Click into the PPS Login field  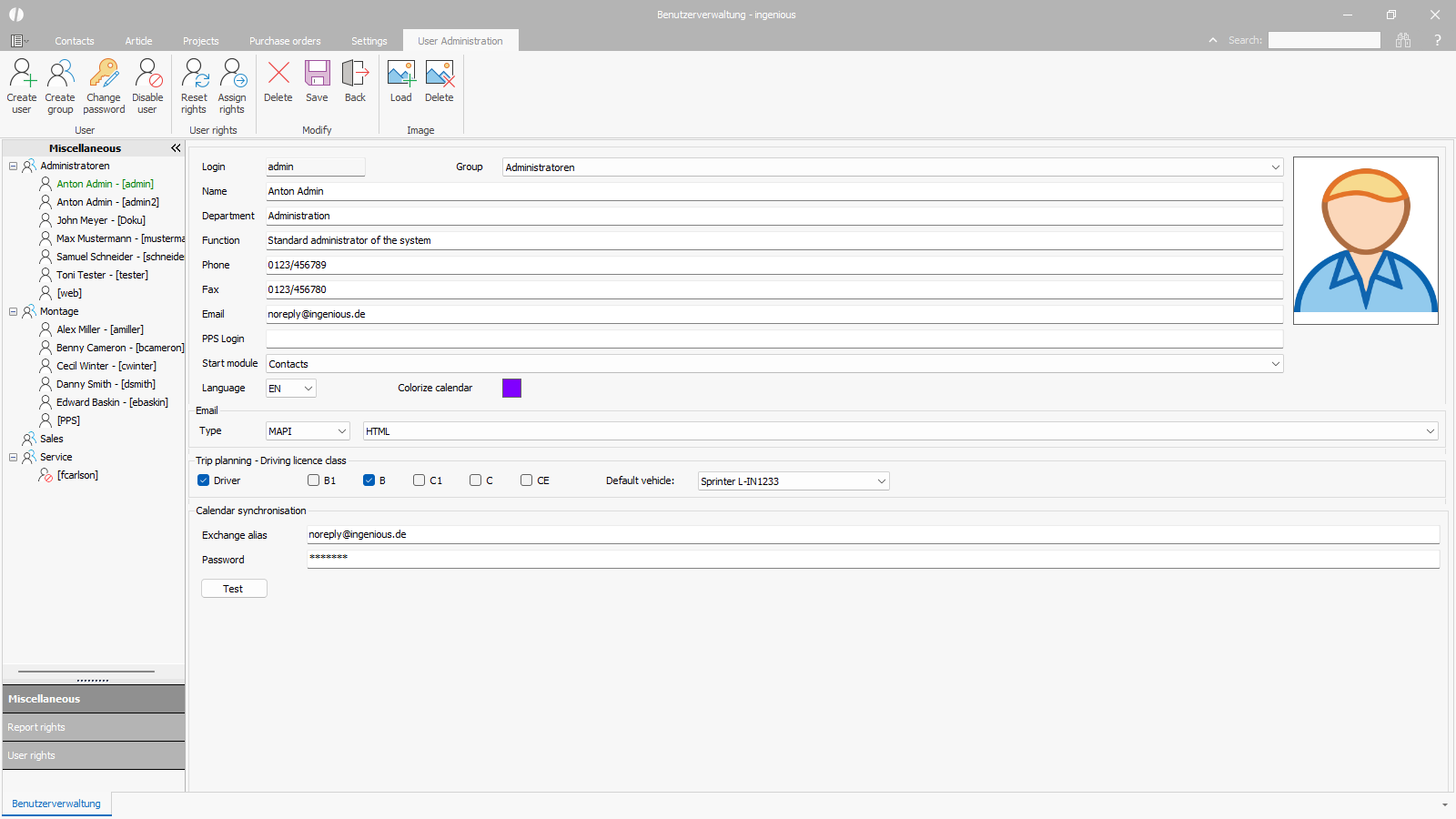click(x=773, y=339)
